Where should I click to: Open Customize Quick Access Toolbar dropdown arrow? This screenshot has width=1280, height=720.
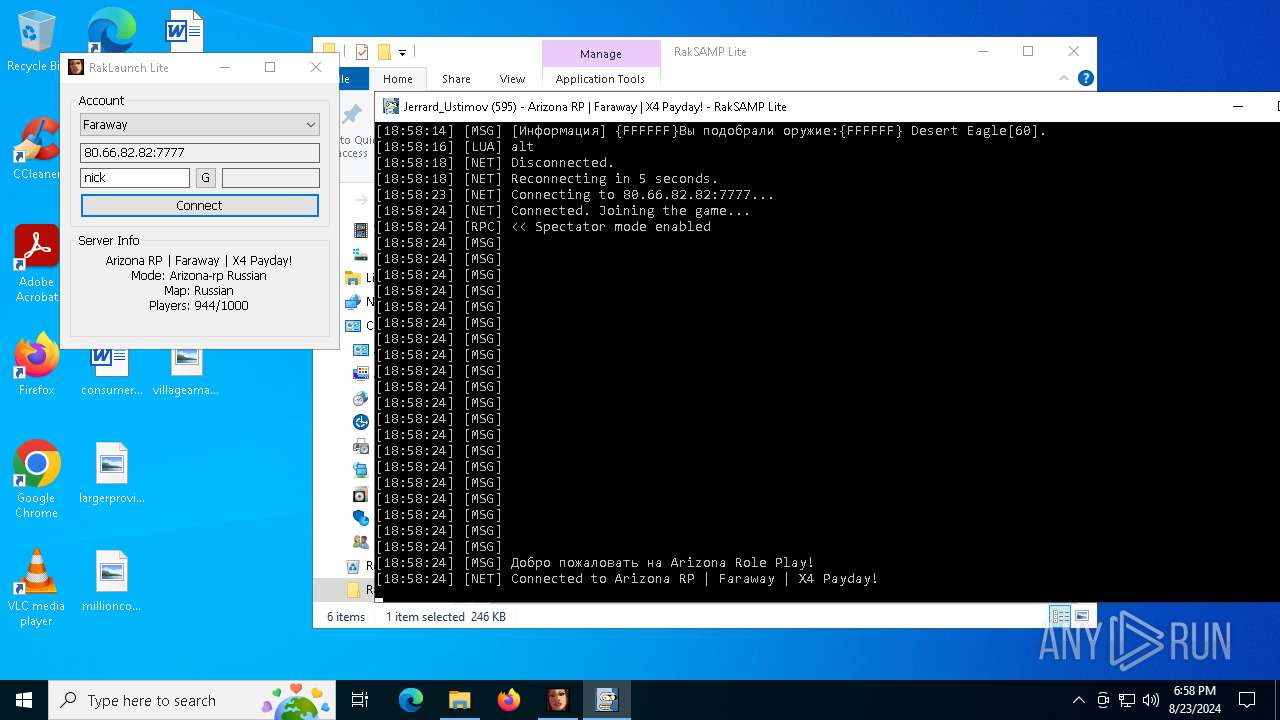pyautogui.click(x=402, y=52)
